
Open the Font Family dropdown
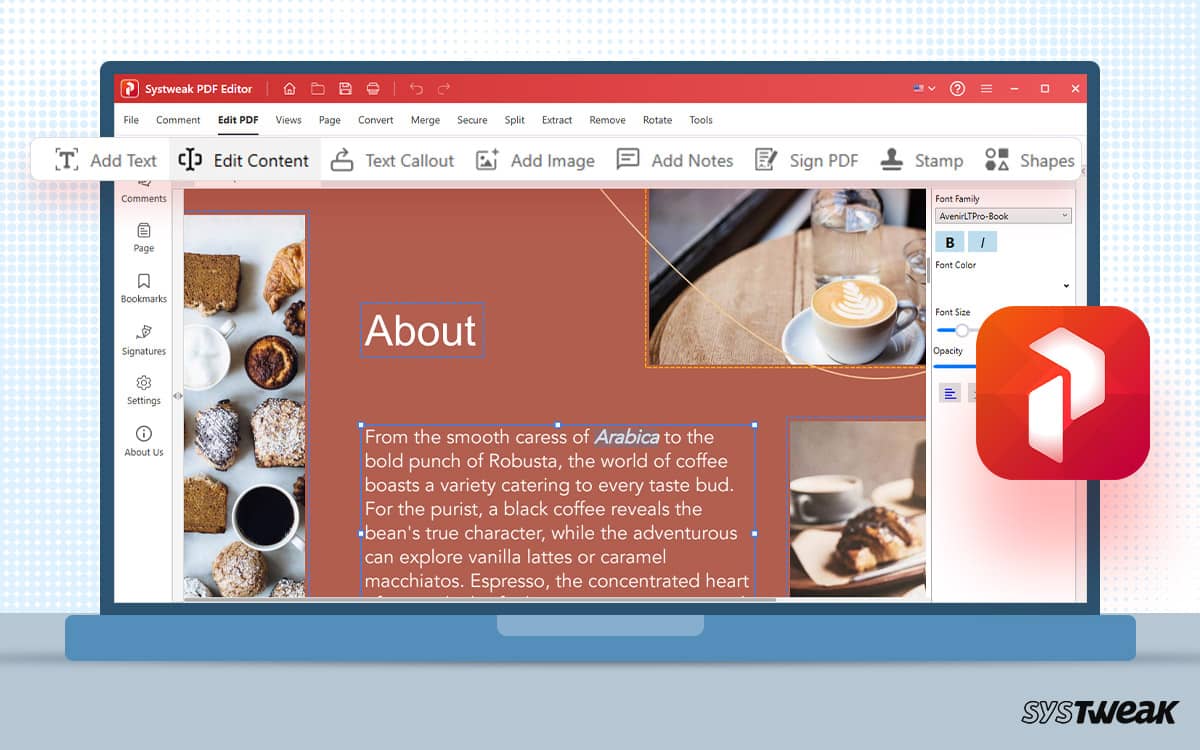tap(1002, 215)
